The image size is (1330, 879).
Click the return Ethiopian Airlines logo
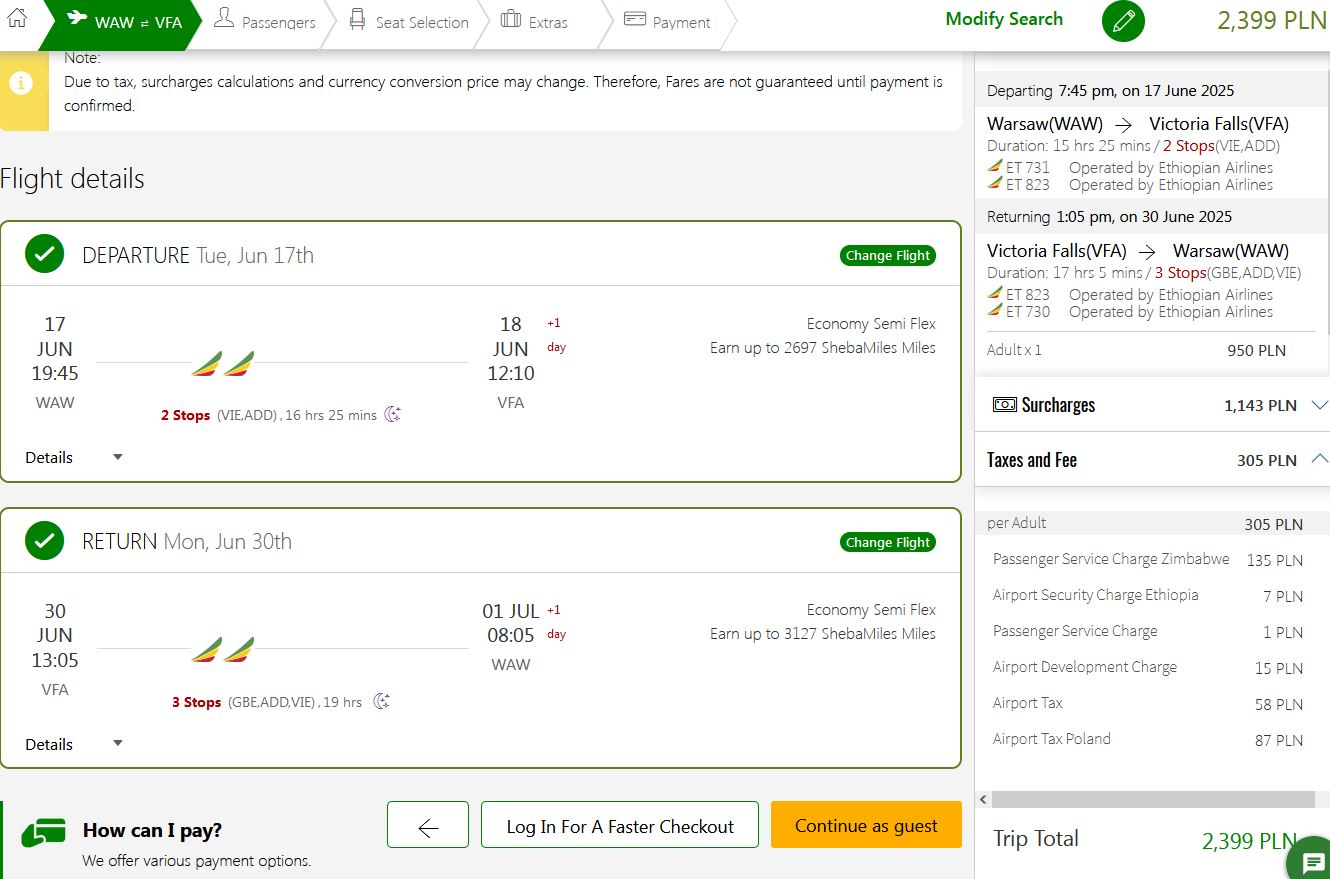(x=223, y=650)
